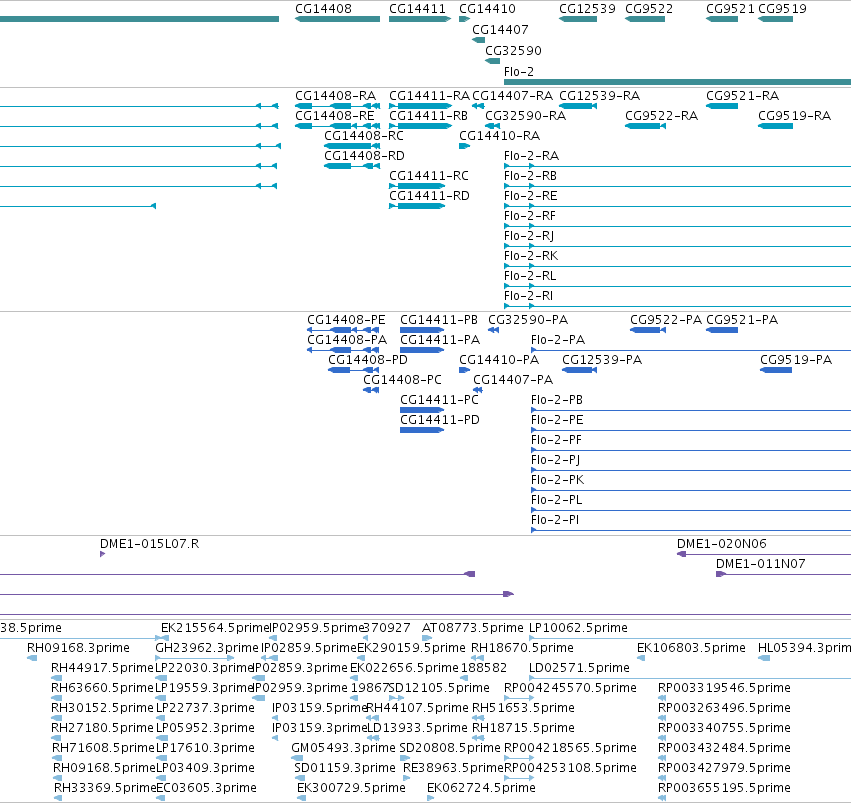851x803 pixels.
Task: Select protein CG14408-PC
Action: tap(402, 380)
